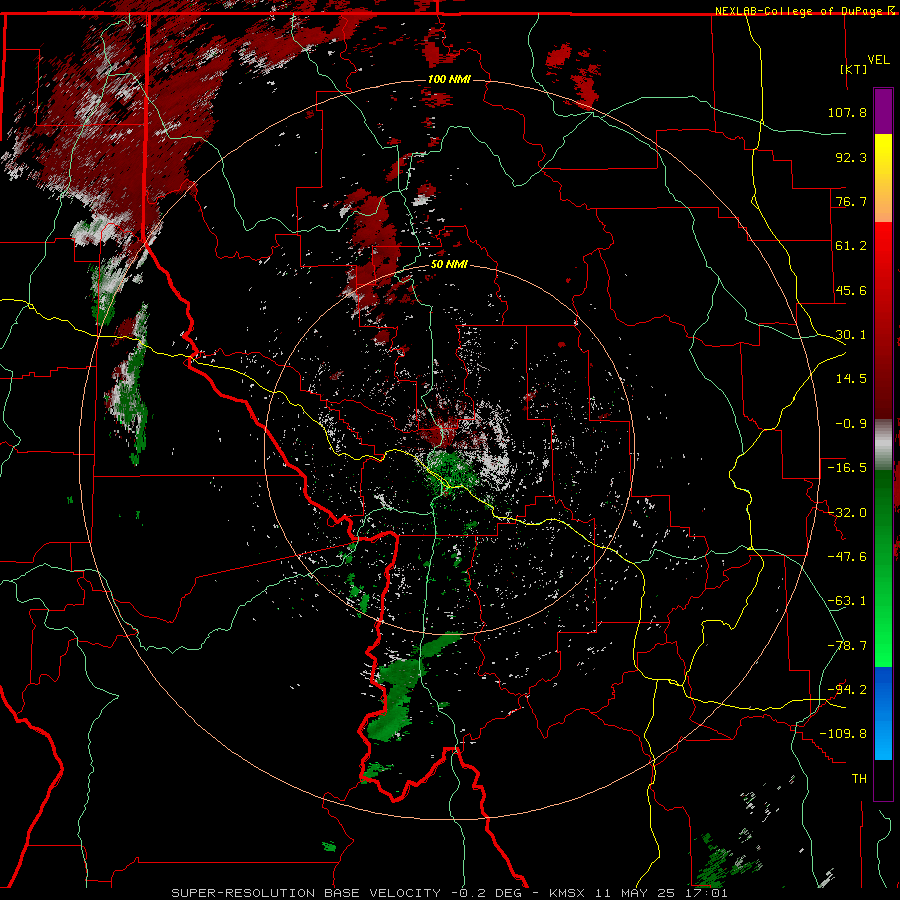
Task: Click the -47.6 scale value
Action: pos(847,557)
